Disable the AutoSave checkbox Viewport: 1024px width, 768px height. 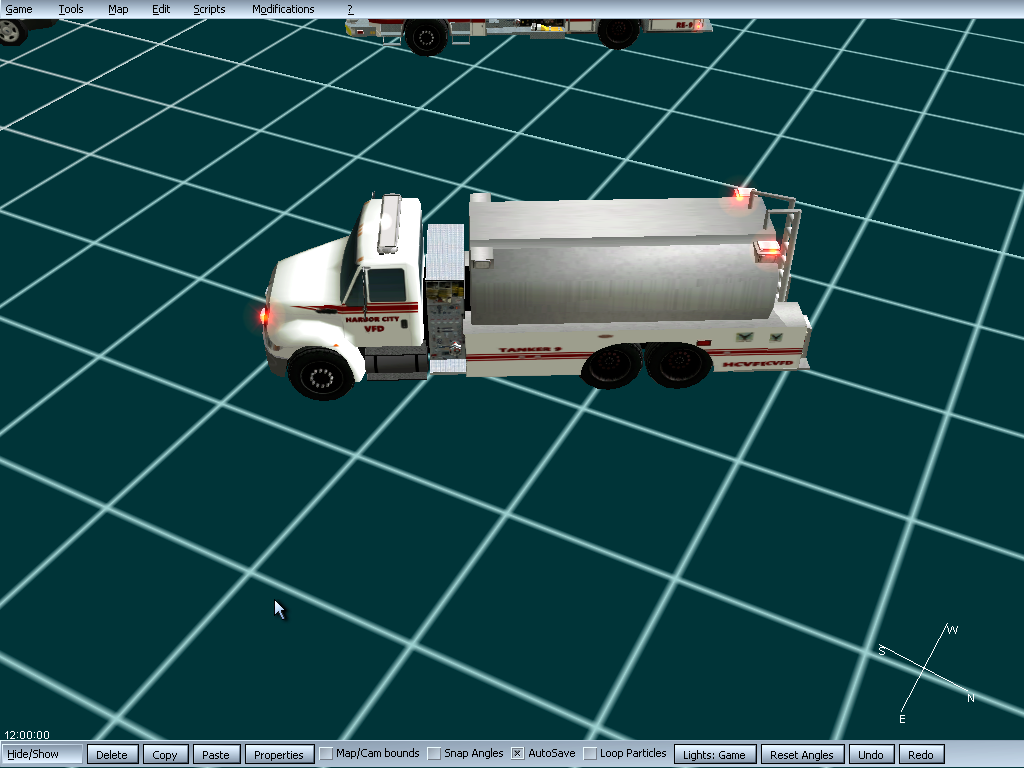pos(518,754)
